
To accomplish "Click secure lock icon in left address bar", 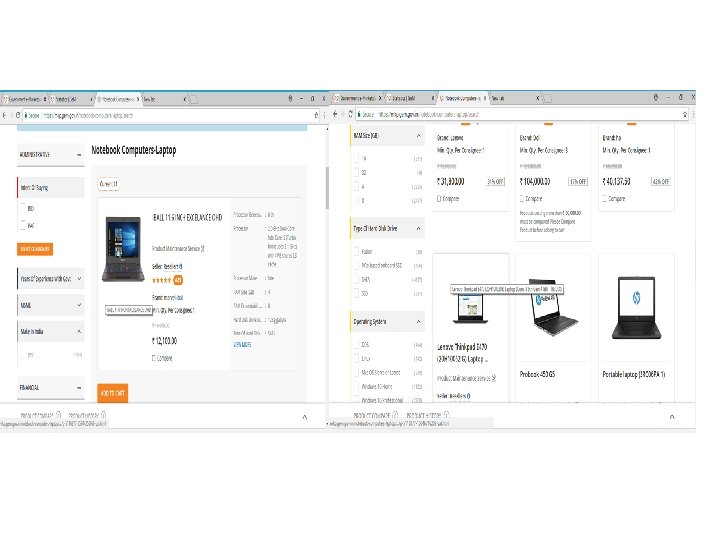I will [x=26, y=116].
